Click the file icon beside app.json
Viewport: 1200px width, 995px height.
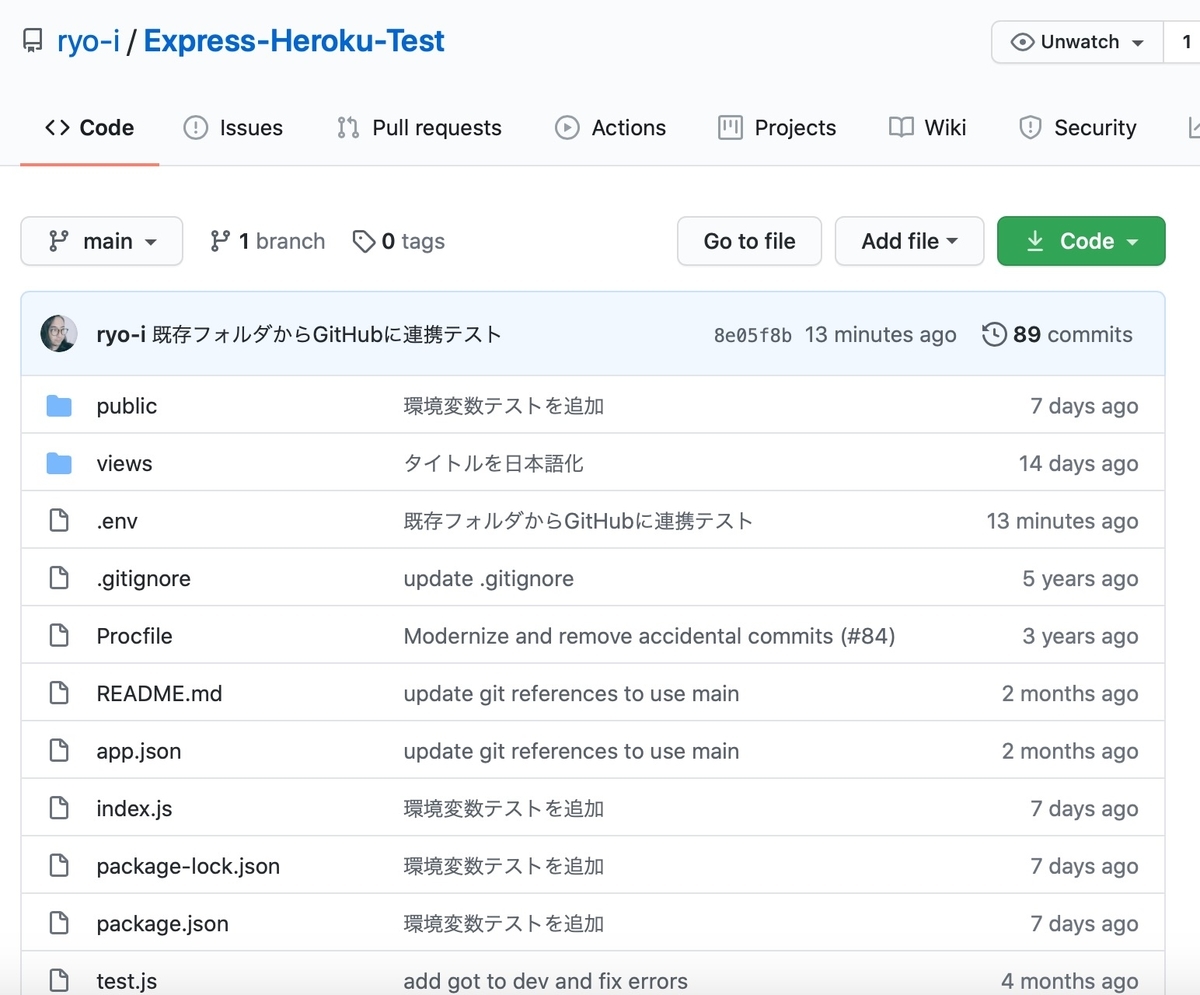click(59, 751)
